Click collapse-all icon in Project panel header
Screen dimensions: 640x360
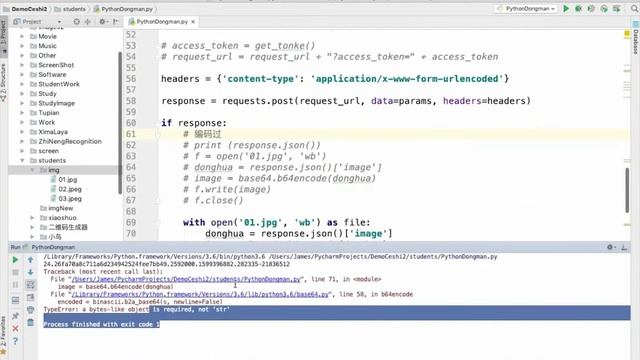tap(87, 22)
